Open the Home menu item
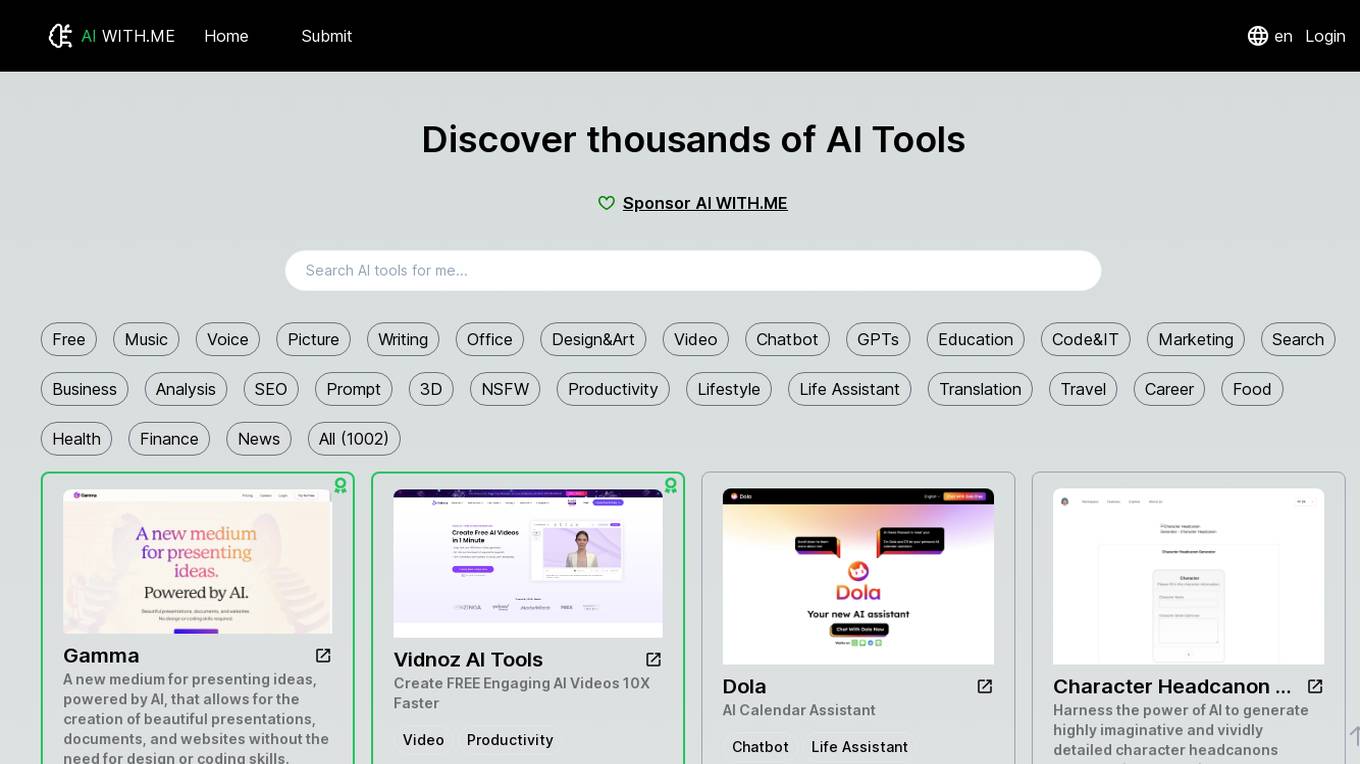Viewport: 1360px width, 764px height. [x=226, y=36]
